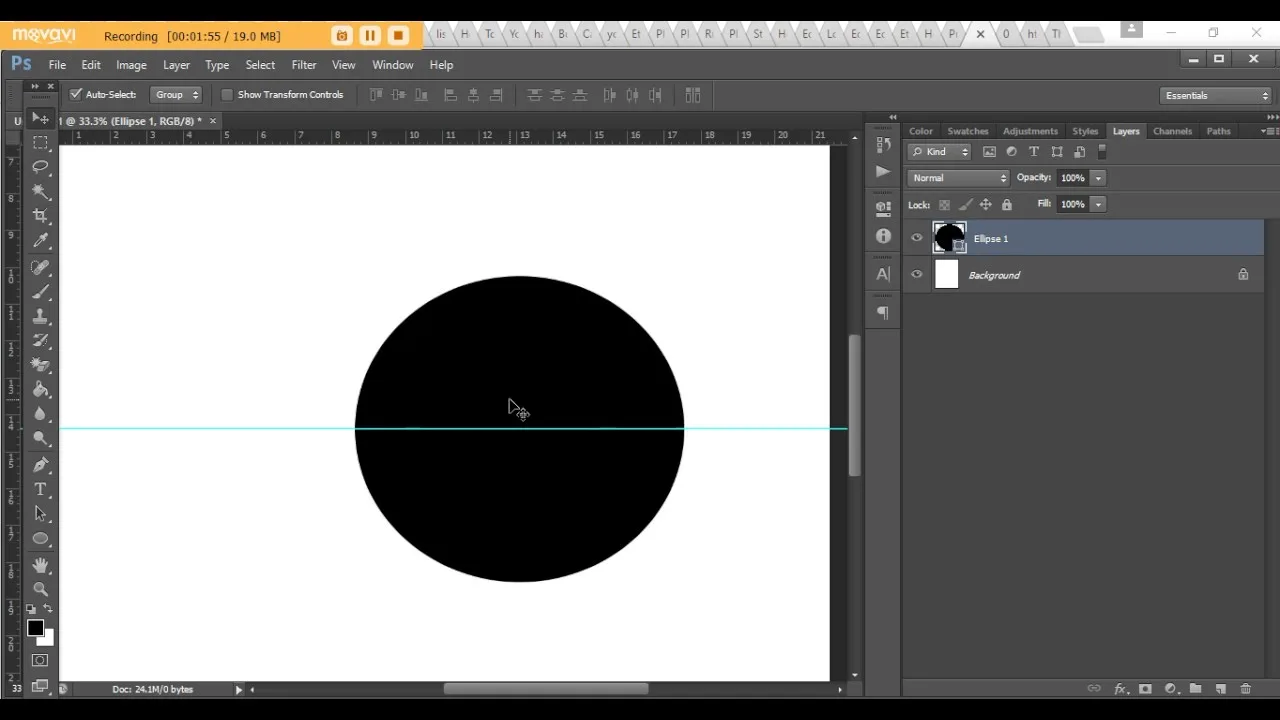This screenshot has height=720, width=1280.
Task: Select the Horizontal Type tool
Action: (x=40, y=489)
